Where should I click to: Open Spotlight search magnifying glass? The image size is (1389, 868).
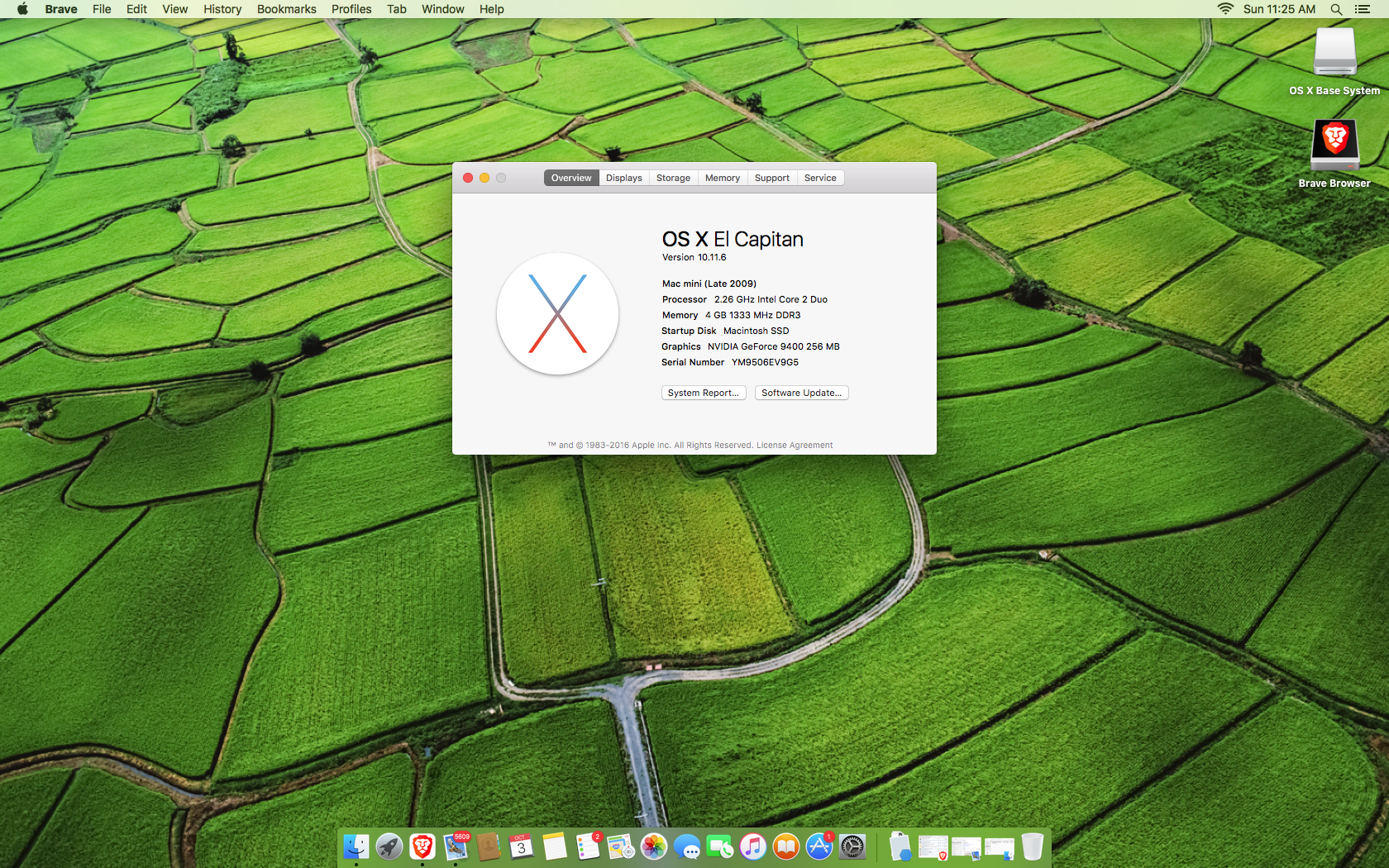(x=1336, y=9)
